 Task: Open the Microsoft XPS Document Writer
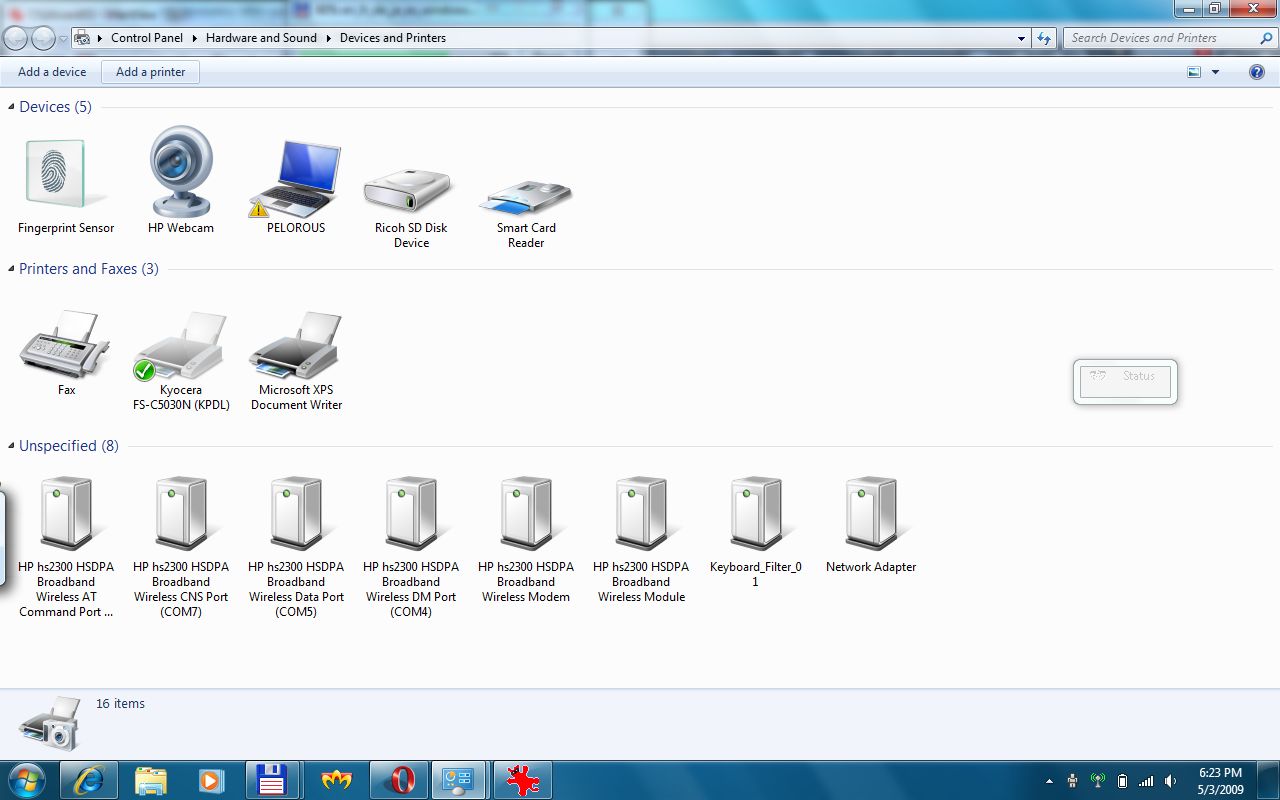tap(296, 345)
